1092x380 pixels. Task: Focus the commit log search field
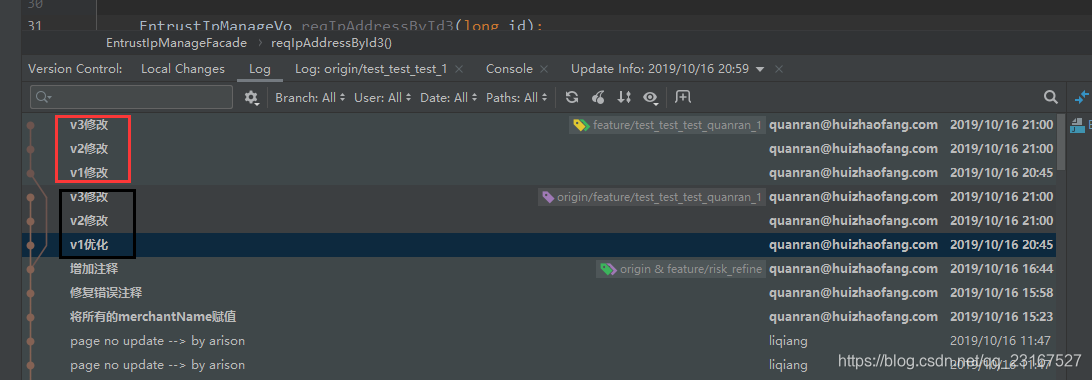pyautogui.click(x=132, y=97)
